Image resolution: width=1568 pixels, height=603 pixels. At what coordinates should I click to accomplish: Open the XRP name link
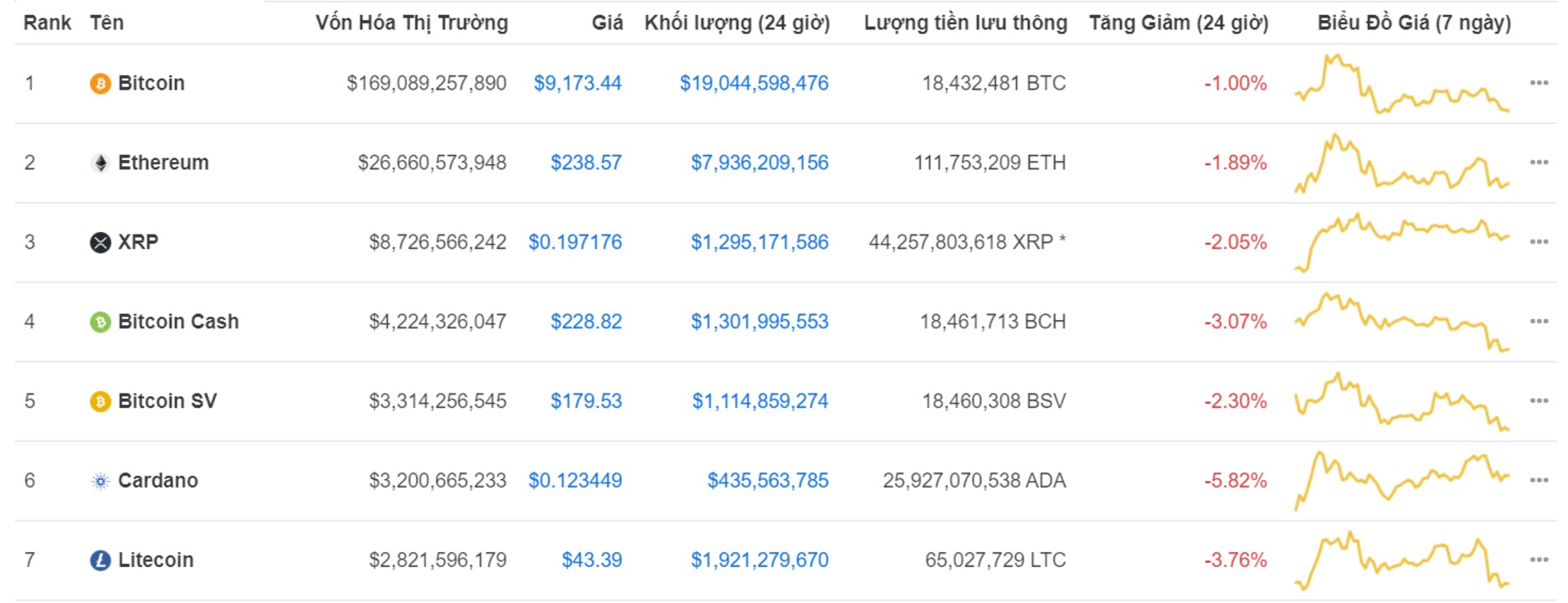click(138, 243)
